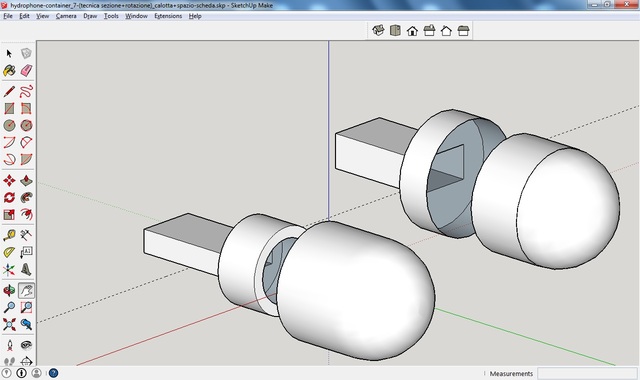Switch to Front view house icon

click(412, 31)
